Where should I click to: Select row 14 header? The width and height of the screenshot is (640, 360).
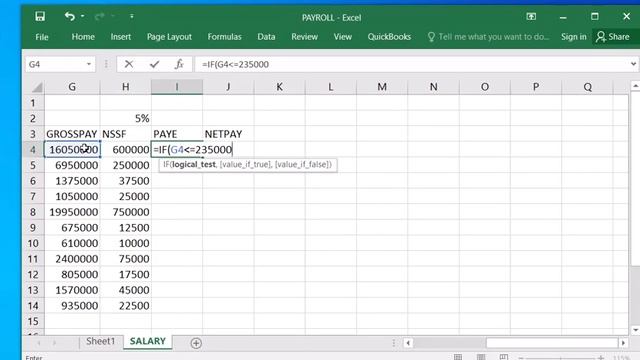pyautogui.click(x=33, y=306)
